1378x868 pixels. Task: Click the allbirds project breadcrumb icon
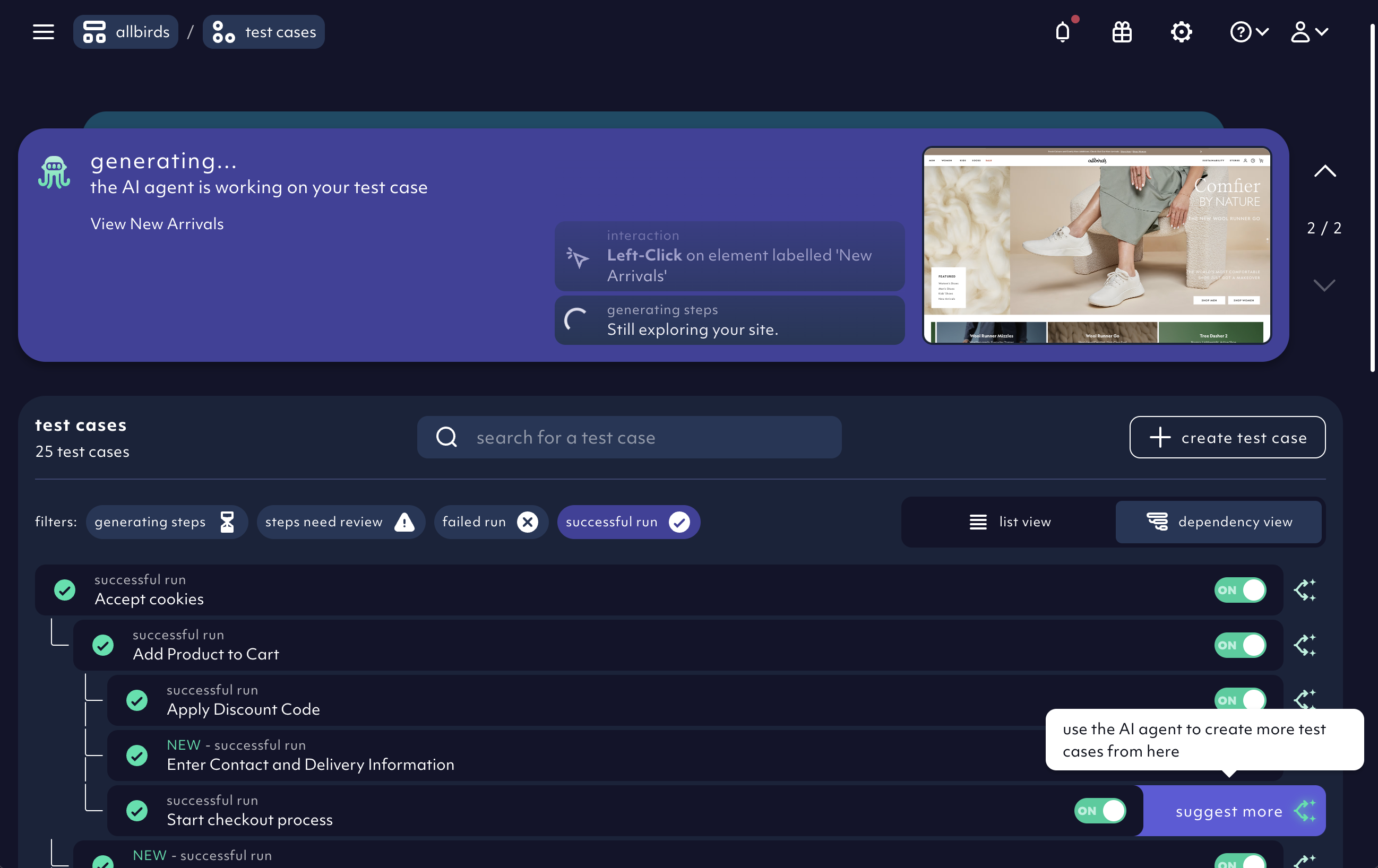click(95, 31)
